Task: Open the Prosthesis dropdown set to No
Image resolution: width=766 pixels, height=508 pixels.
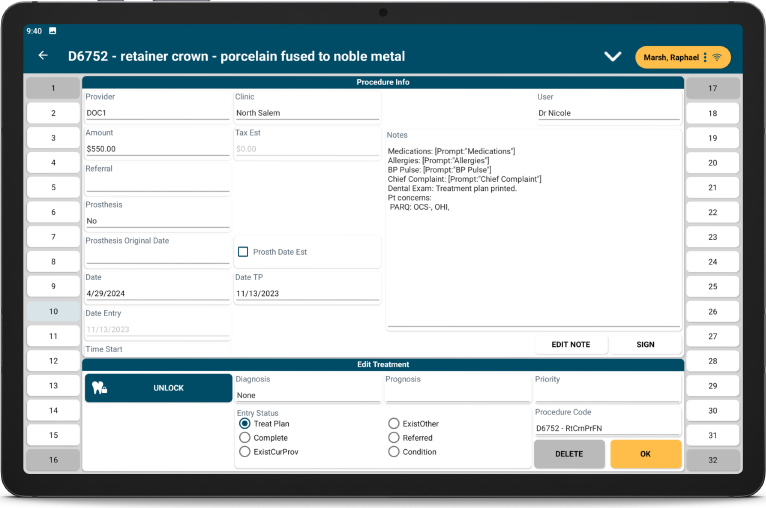Action: point(157,221)
